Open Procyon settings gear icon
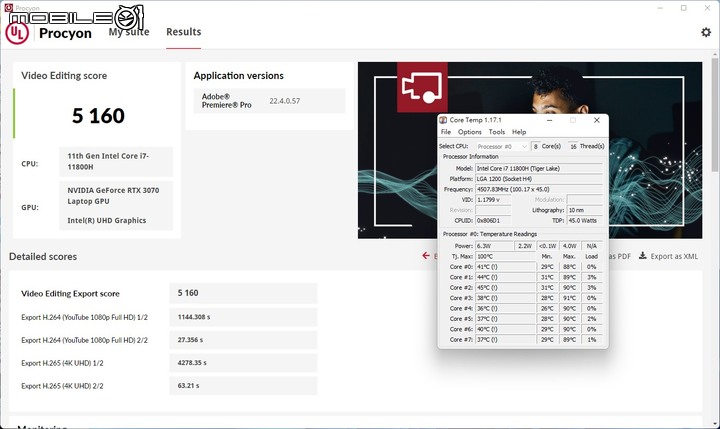Screen dimensions: 720x429 click(x=706, y=32)
